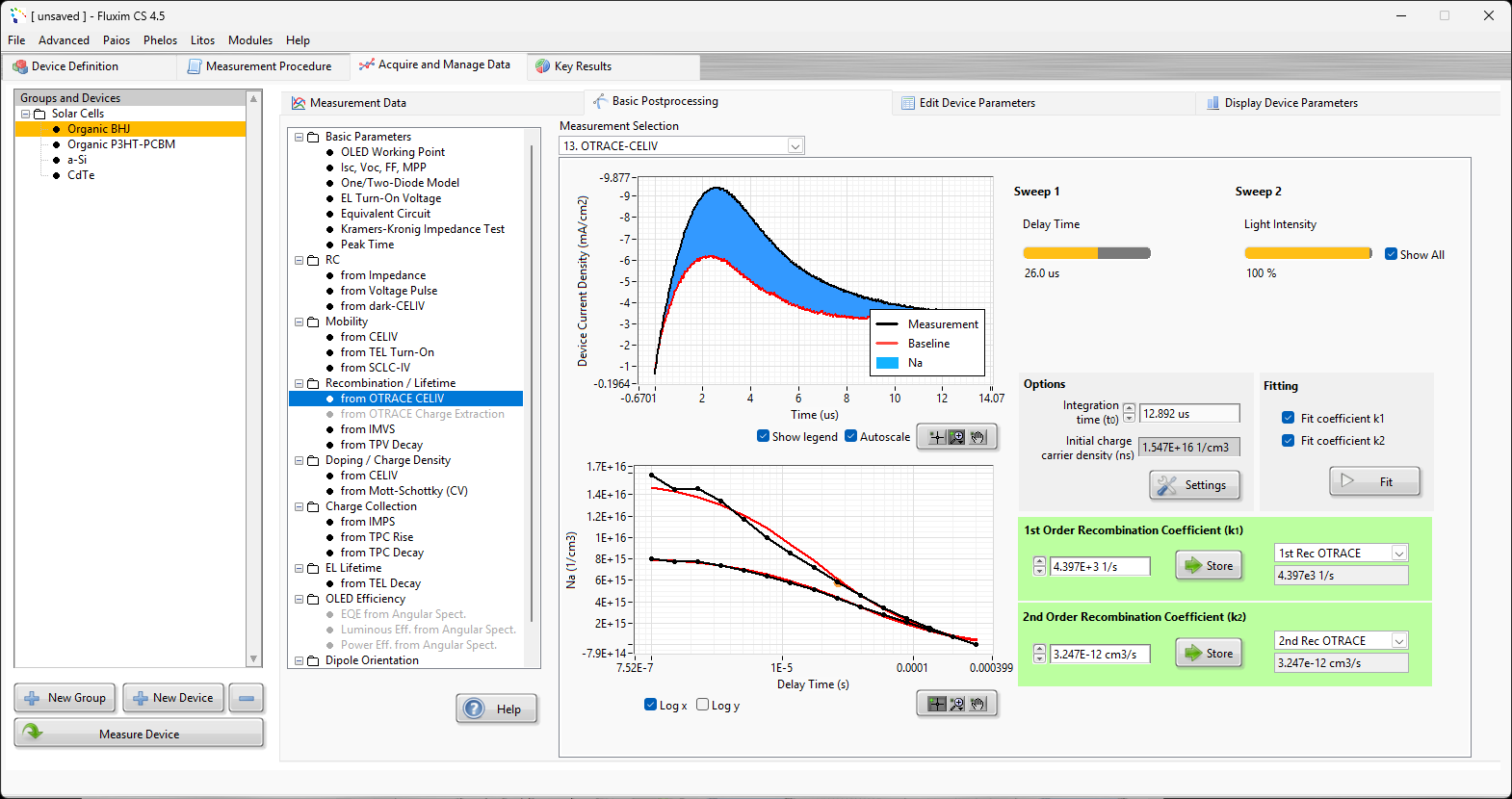Select pan hand tool of lower Na graph
The width and height of the screenshot is (1512, 799).
point(978,704)
